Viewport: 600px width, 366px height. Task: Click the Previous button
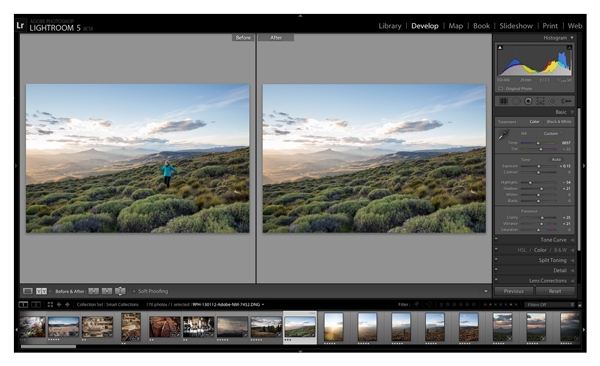pyautogui.click(x=514, y=291)
